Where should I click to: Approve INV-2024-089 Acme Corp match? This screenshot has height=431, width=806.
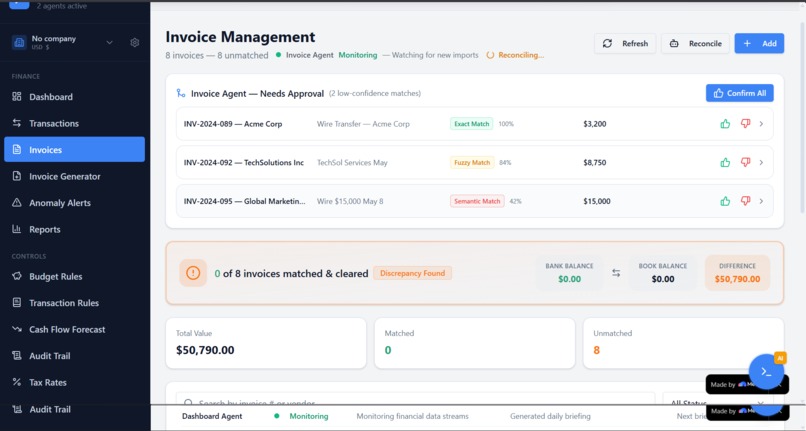[x=725, y=123]
